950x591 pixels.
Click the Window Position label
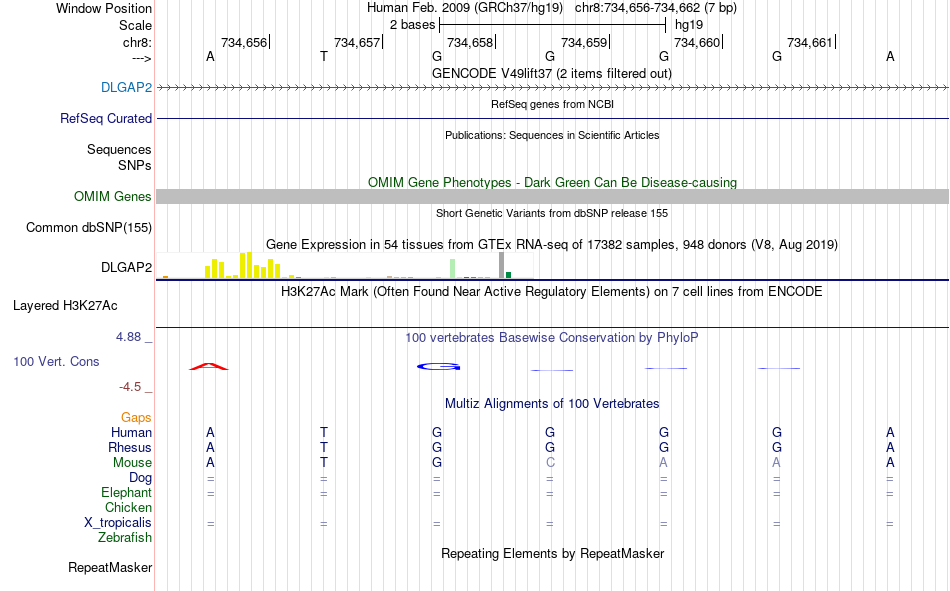point(104,8)
